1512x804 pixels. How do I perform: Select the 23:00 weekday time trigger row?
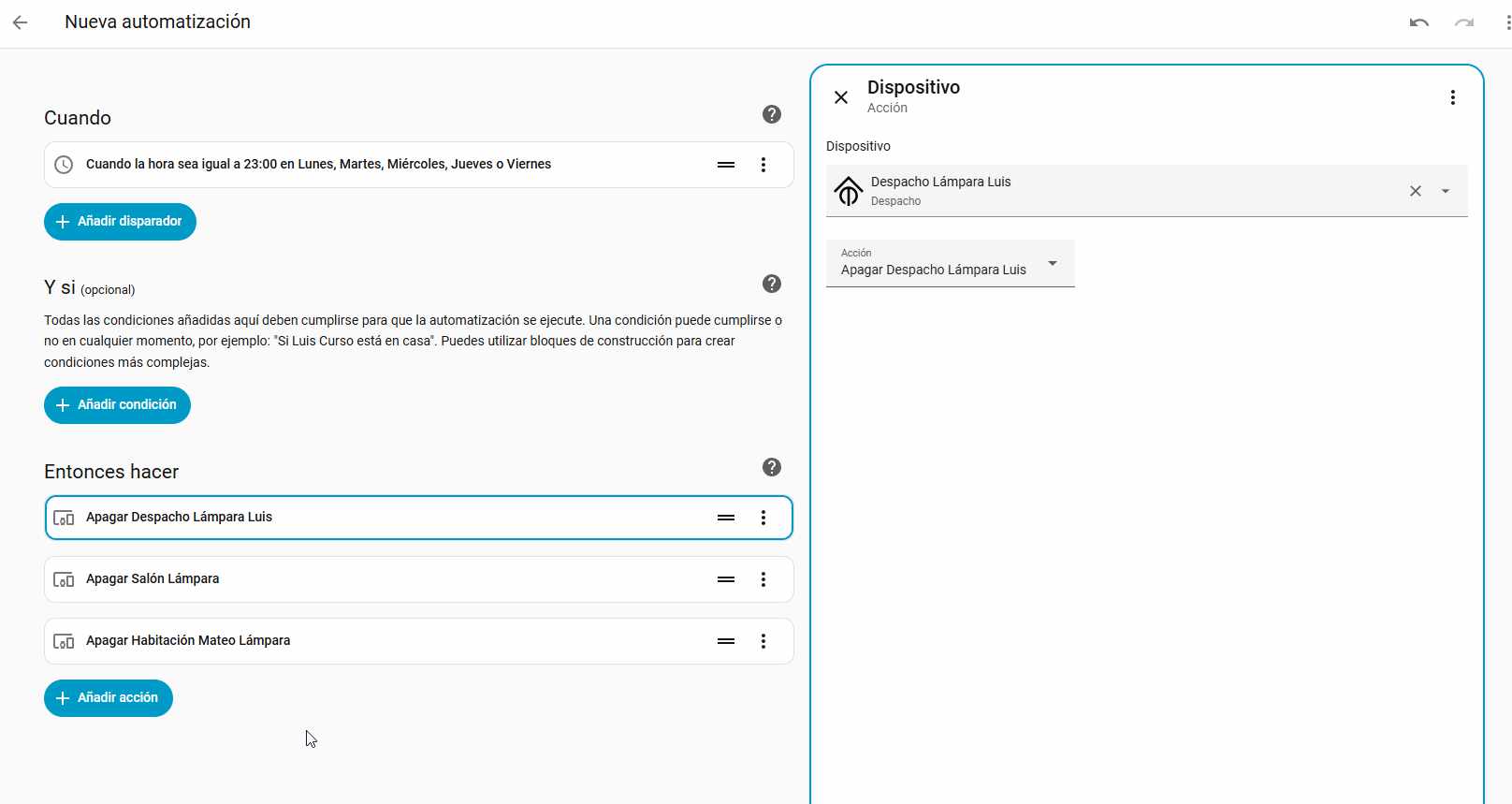[x=374, y=165]
